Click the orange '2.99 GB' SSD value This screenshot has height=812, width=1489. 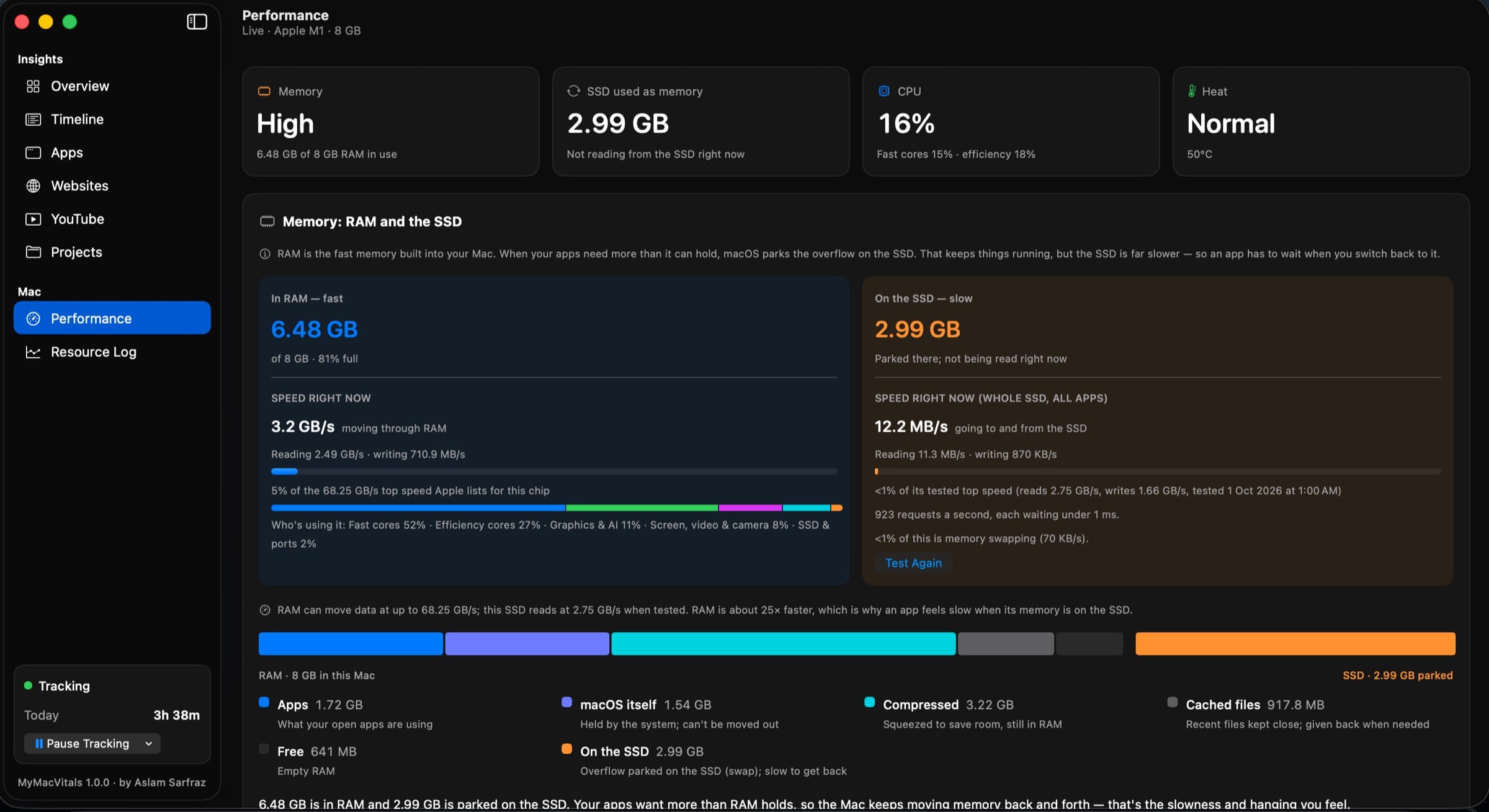click(x=918, y=329)
